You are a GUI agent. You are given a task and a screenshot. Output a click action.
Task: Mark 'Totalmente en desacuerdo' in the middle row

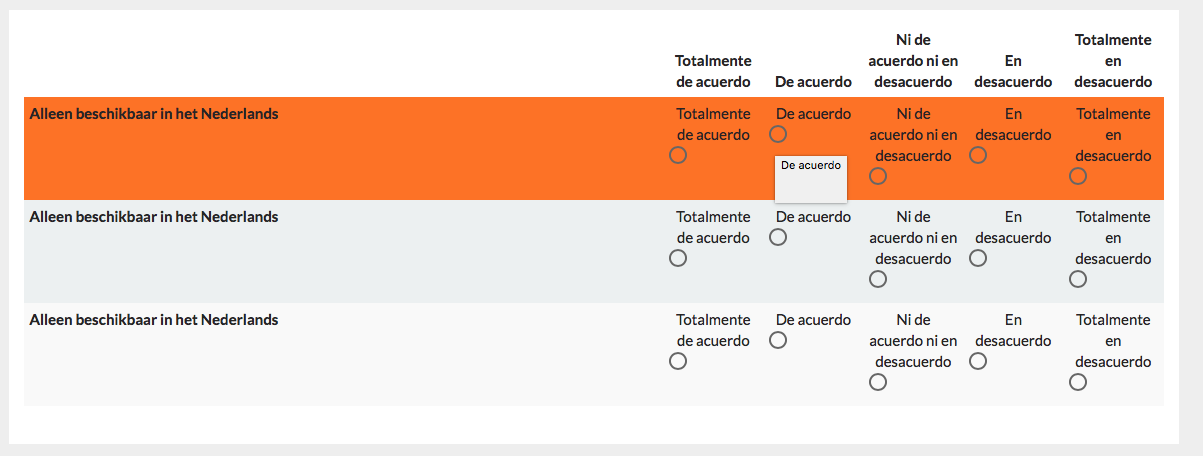pyautogui.click(x=1078, y=279)
